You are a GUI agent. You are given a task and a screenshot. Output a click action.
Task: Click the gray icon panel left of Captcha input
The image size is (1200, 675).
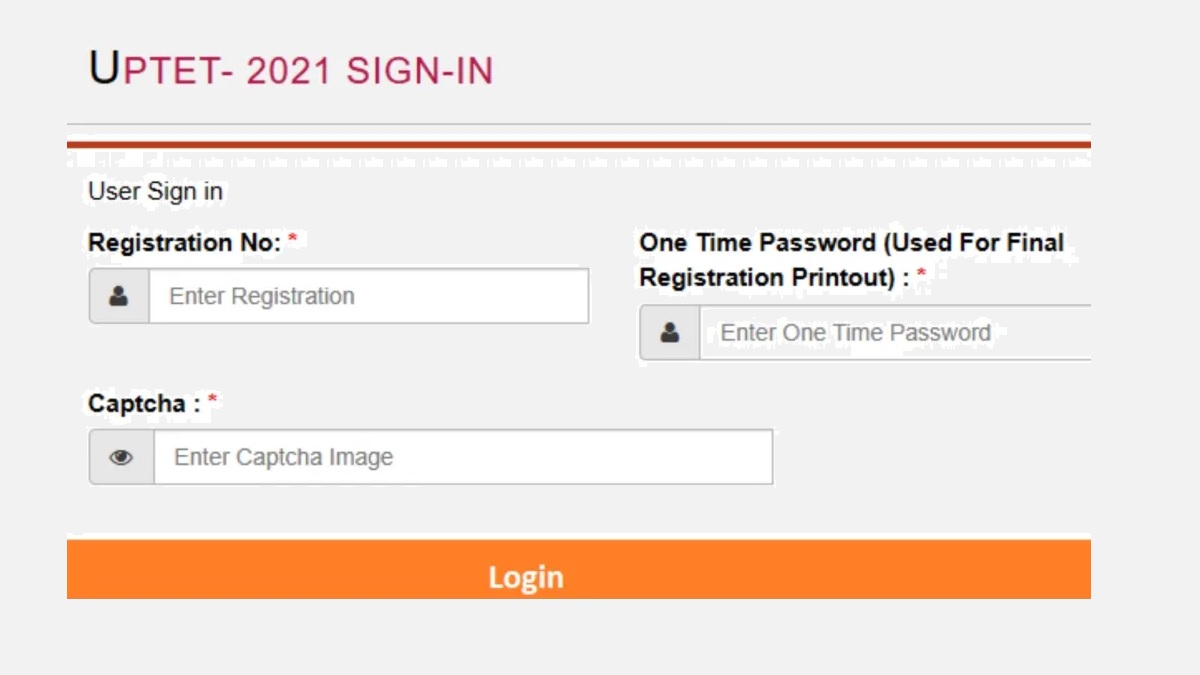tap(120, 457)
